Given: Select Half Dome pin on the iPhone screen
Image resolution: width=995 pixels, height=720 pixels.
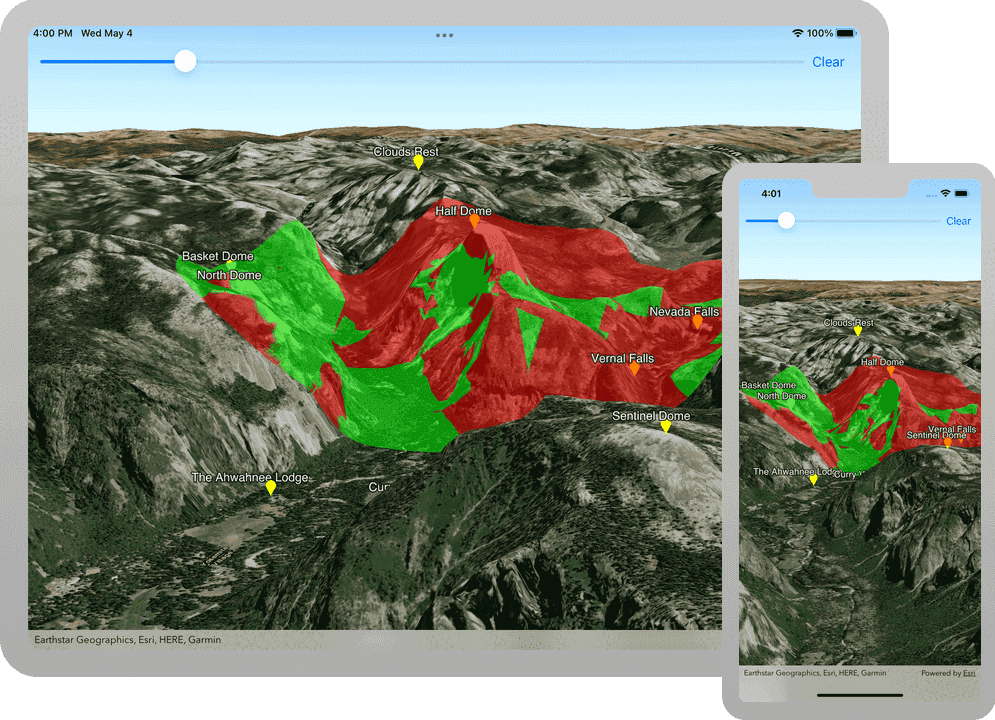Looking at the screenshot, I should 889,371.
